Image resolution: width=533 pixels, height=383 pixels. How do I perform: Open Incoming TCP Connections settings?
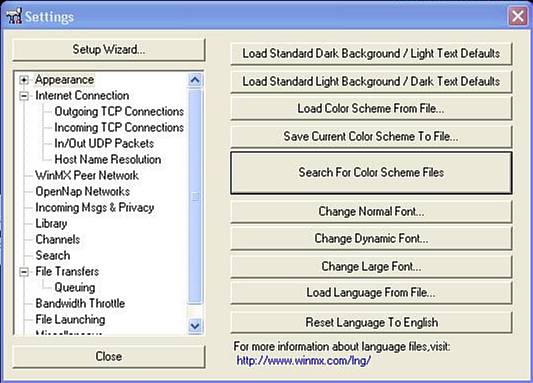119,127
